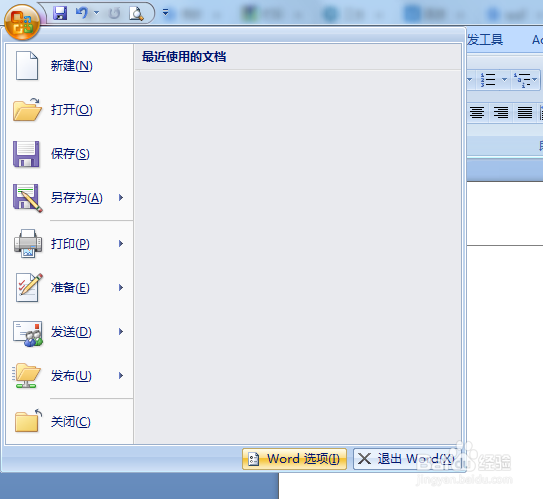The height and width of the screenshot is (499, 543).
Task: Open the Undo history dropdown arrow
Action: 97,13
